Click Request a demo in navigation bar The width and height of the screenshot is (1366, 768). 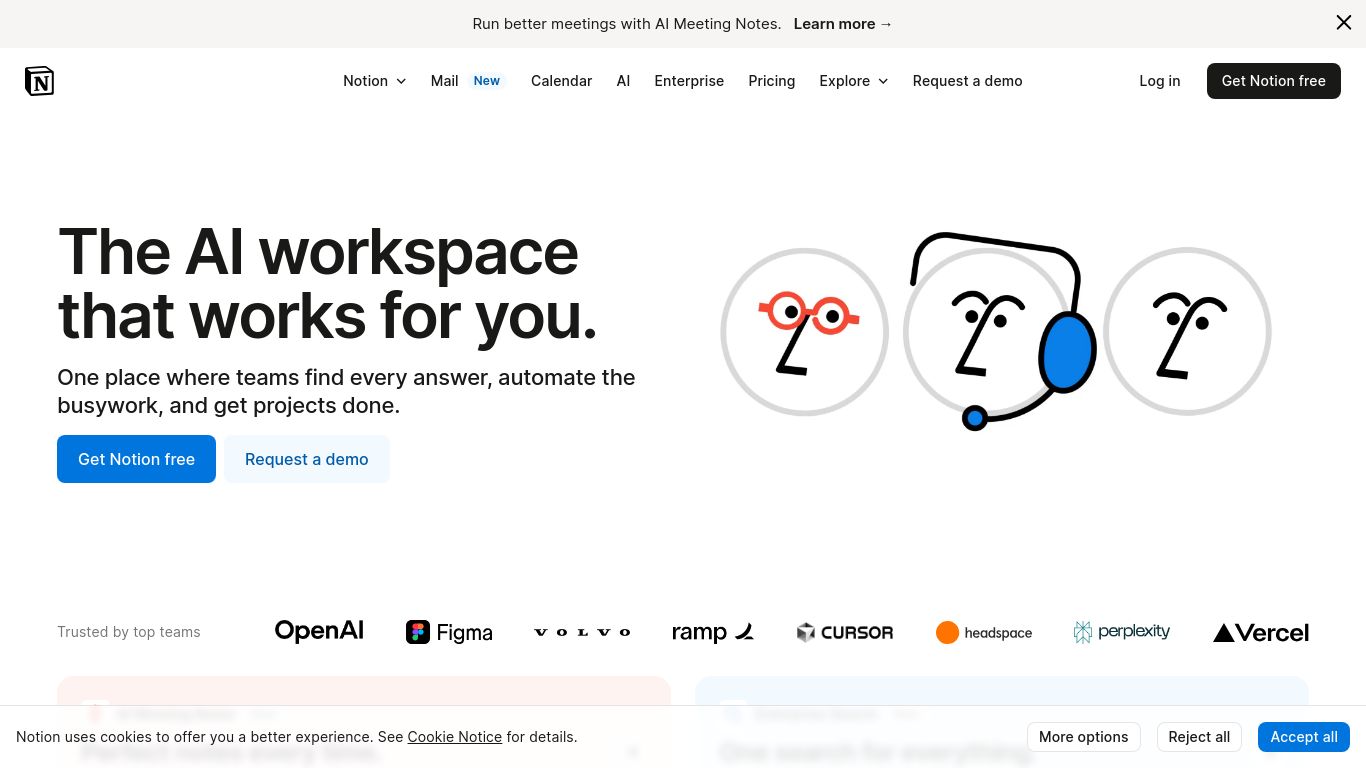967,81
